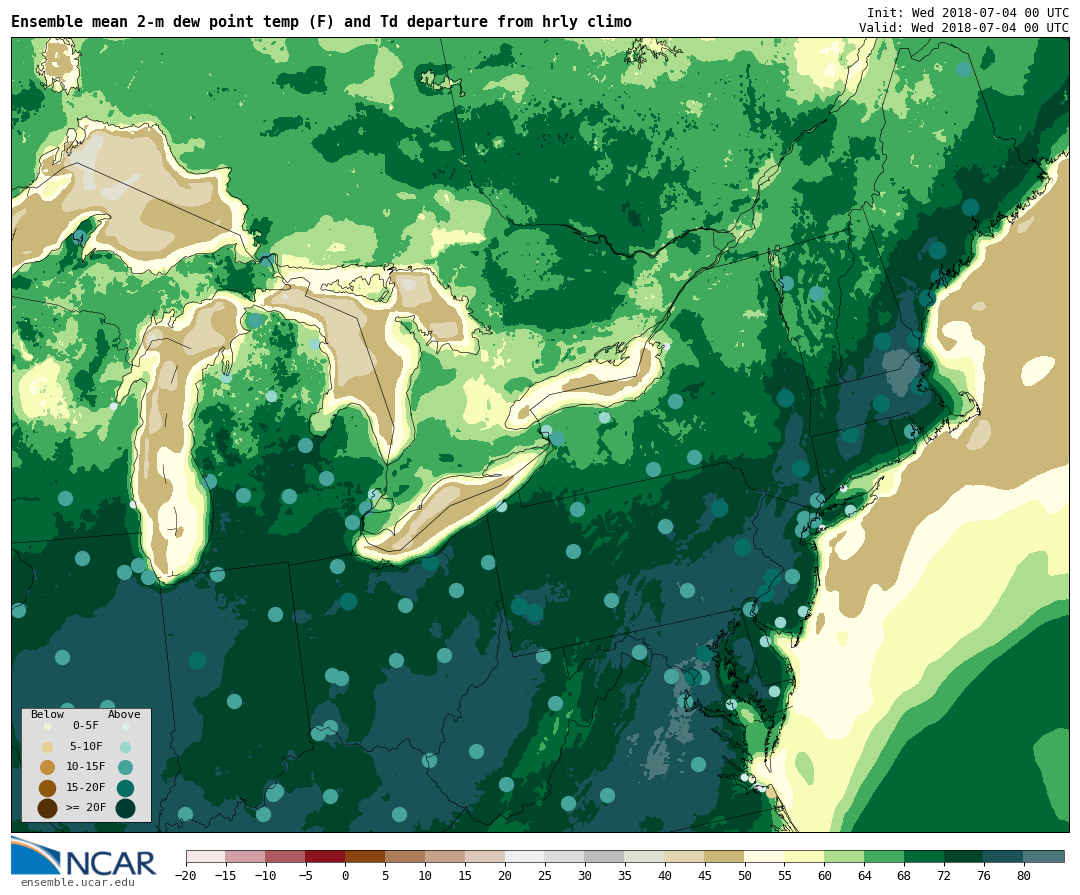
Task: Click the 64 colorbar tick label
Action: pyautogui.click(x=864, y=876)
